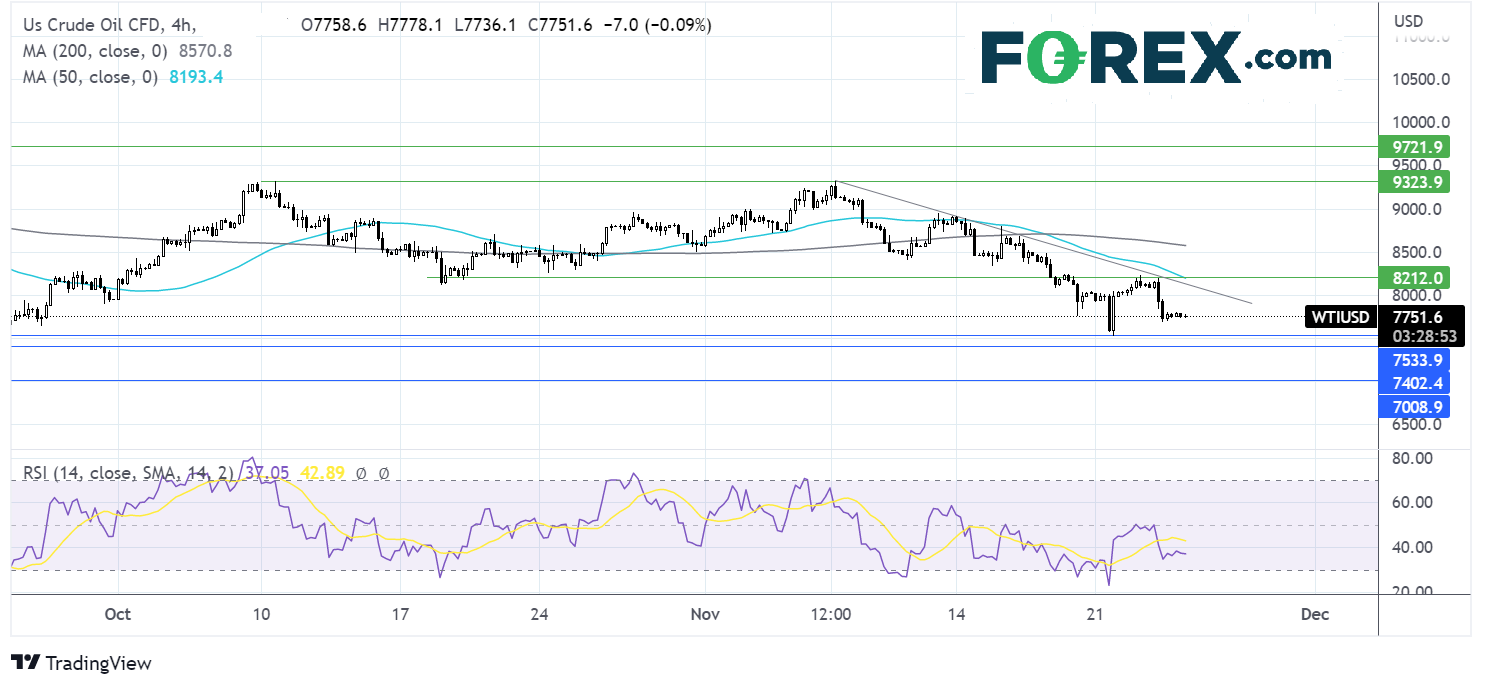The image size is (1486, 689).
Task: Click the FOREX.com logo
Action: click(1155, 57)
